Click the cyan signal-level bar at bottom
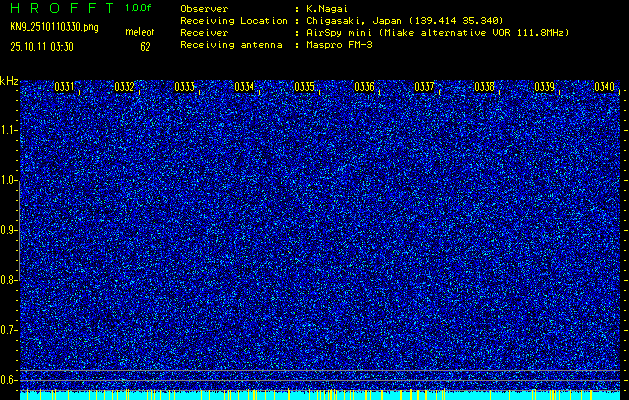This screenshot has width=629, height=400. click(x=320, y=396)
